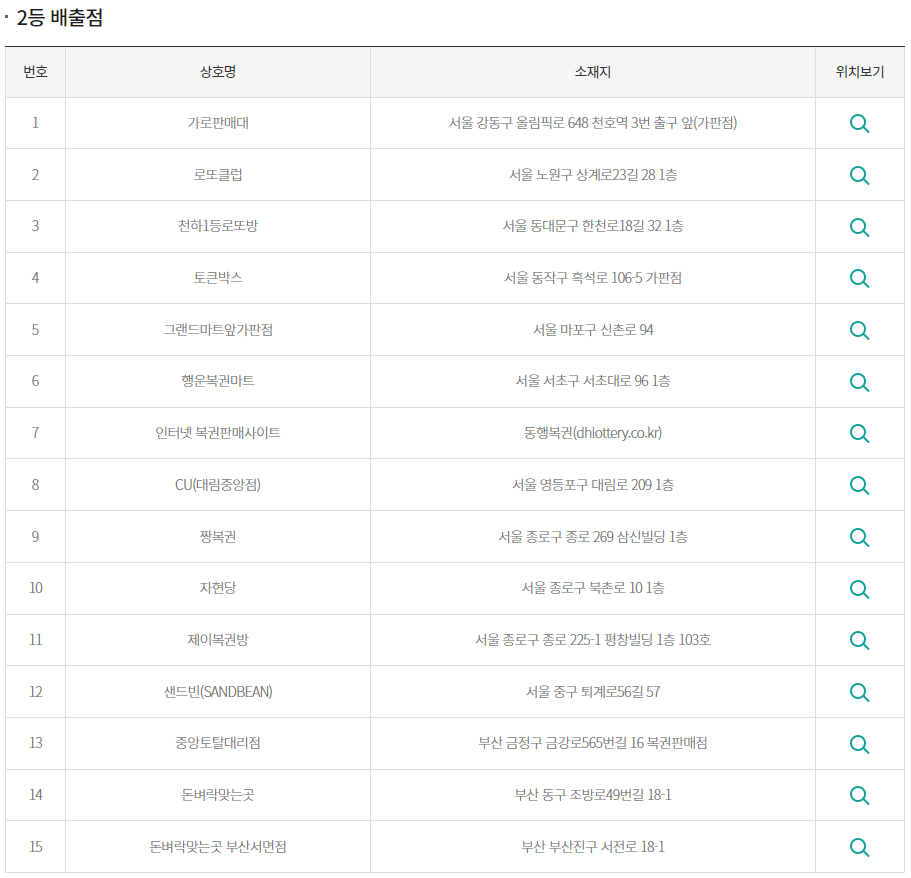Click store name 토큰박스
Screen dimensions: 911x878
pos(218,277)
